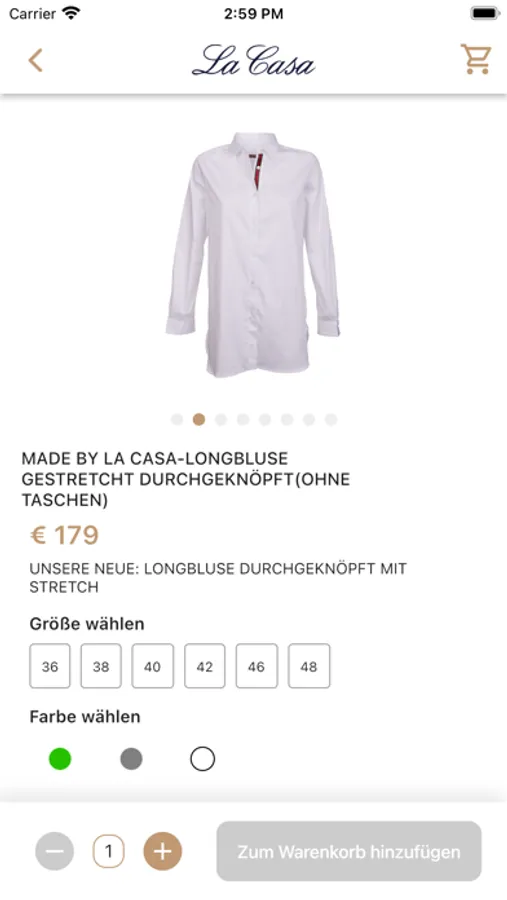Choose size 48
This screenshot has height=900, width=507.
tap(309, 666)
